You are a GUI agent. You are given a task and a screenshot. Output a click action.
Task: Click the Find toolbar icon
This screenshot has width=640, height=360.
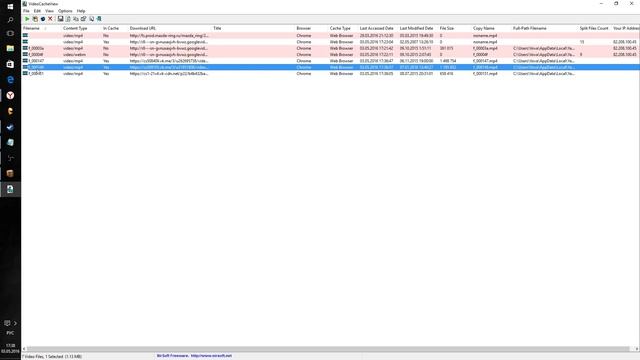point(91,19)
